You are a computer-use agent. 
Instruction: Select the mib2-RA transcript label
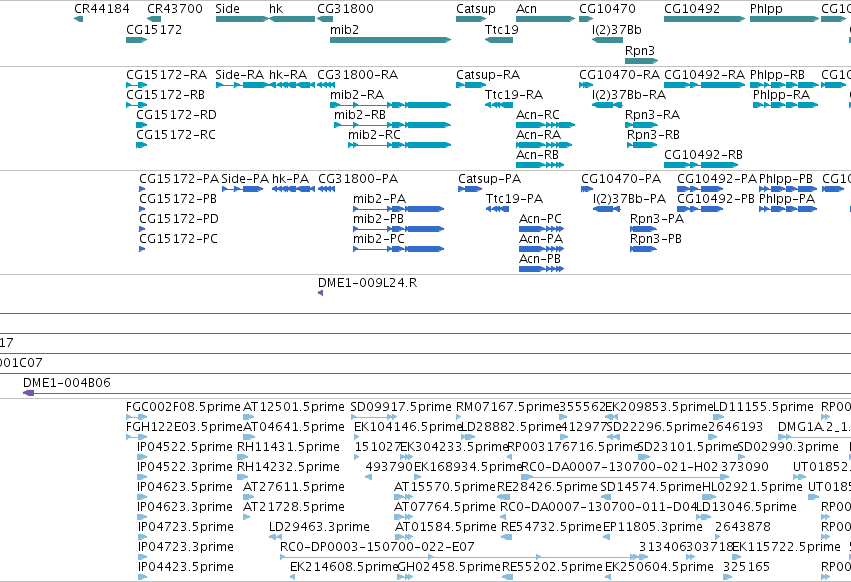[x=357, y=94]
